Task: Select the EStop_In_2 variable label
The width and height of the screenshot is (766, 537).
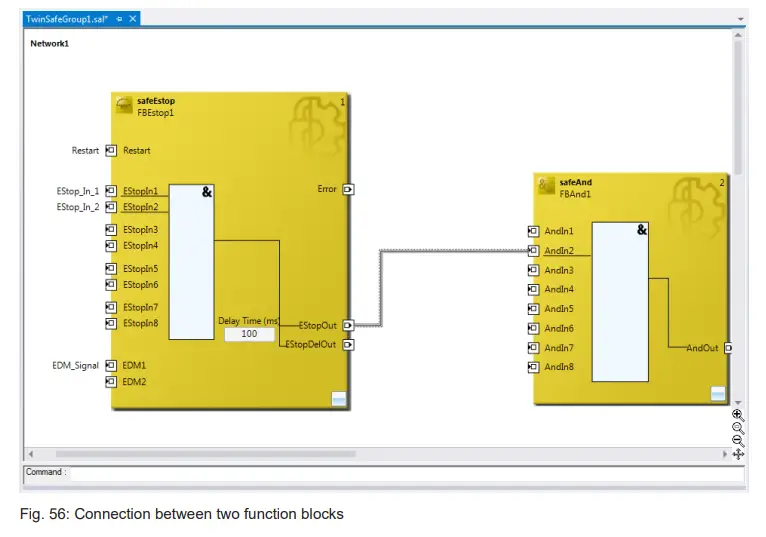Action: [78, 207]
